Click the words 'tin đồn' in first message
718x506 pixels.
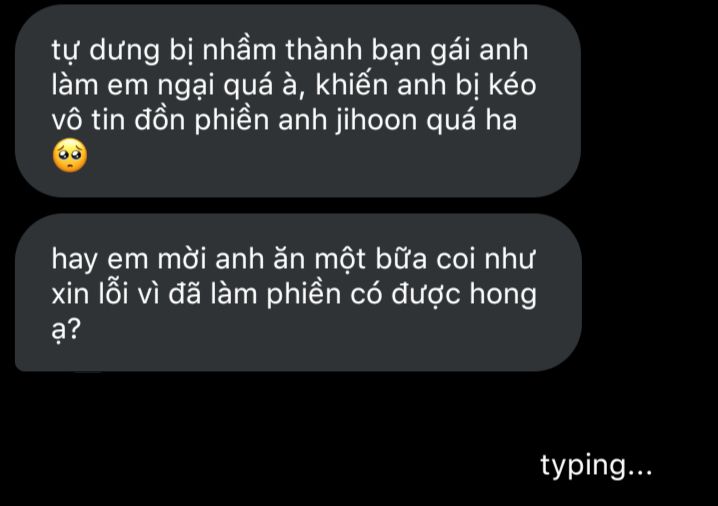point(140,120)
